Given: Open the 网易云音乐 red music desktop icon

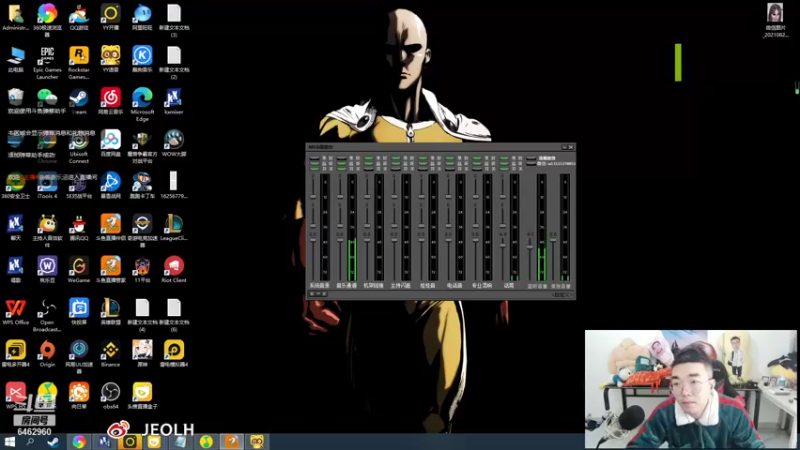Looking at the screenshot, I should 110,101.
